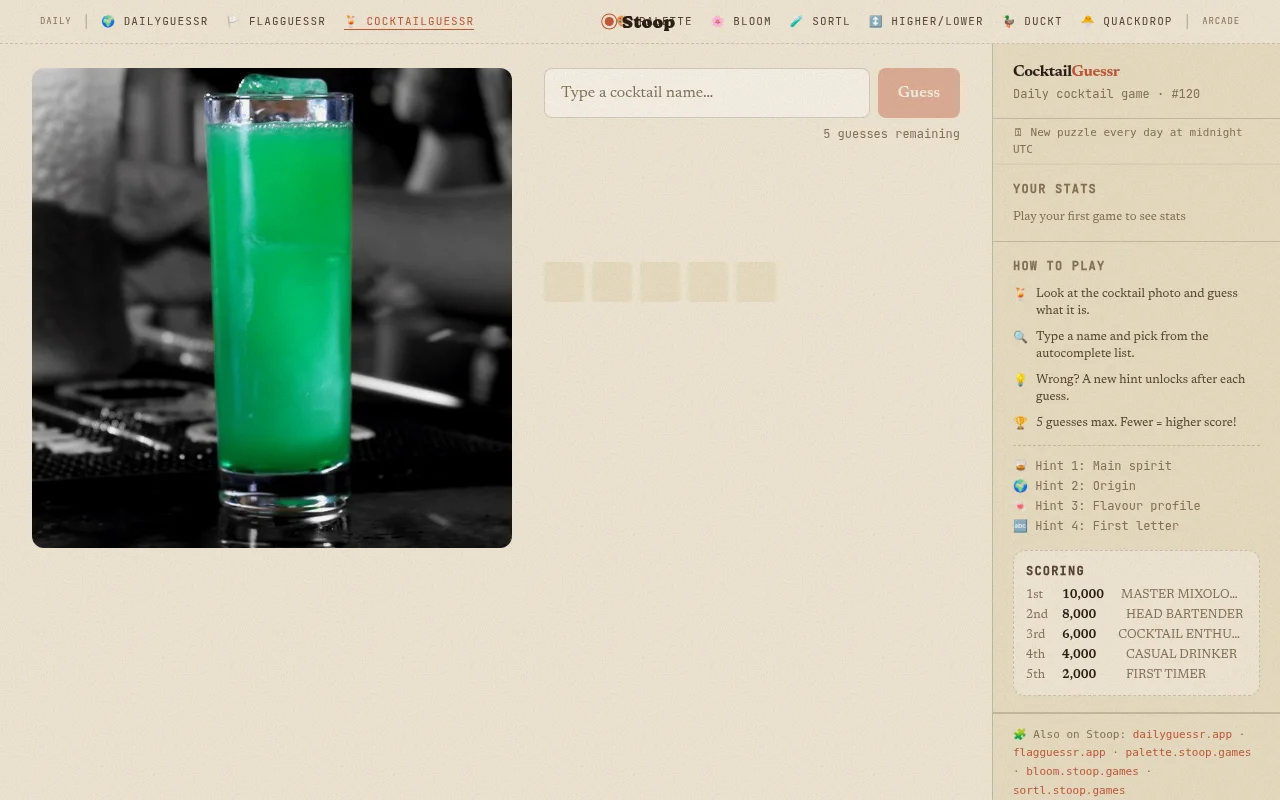Click the DAILY label in navigation
Image resolution: width=1280 pixels, height=800 pixels.
pyautogui.click(x=56, y=21)
